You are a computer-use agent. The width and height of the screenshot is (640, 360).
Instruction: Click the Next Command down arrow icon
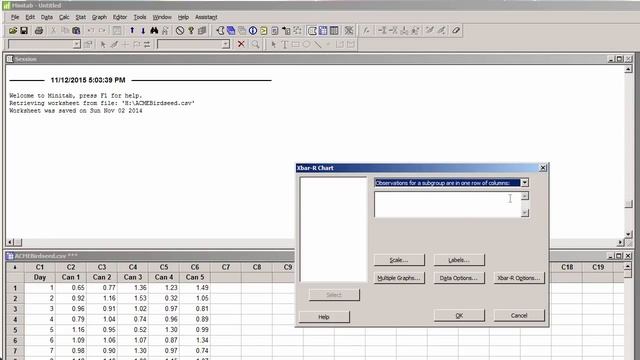coord(143,31)
